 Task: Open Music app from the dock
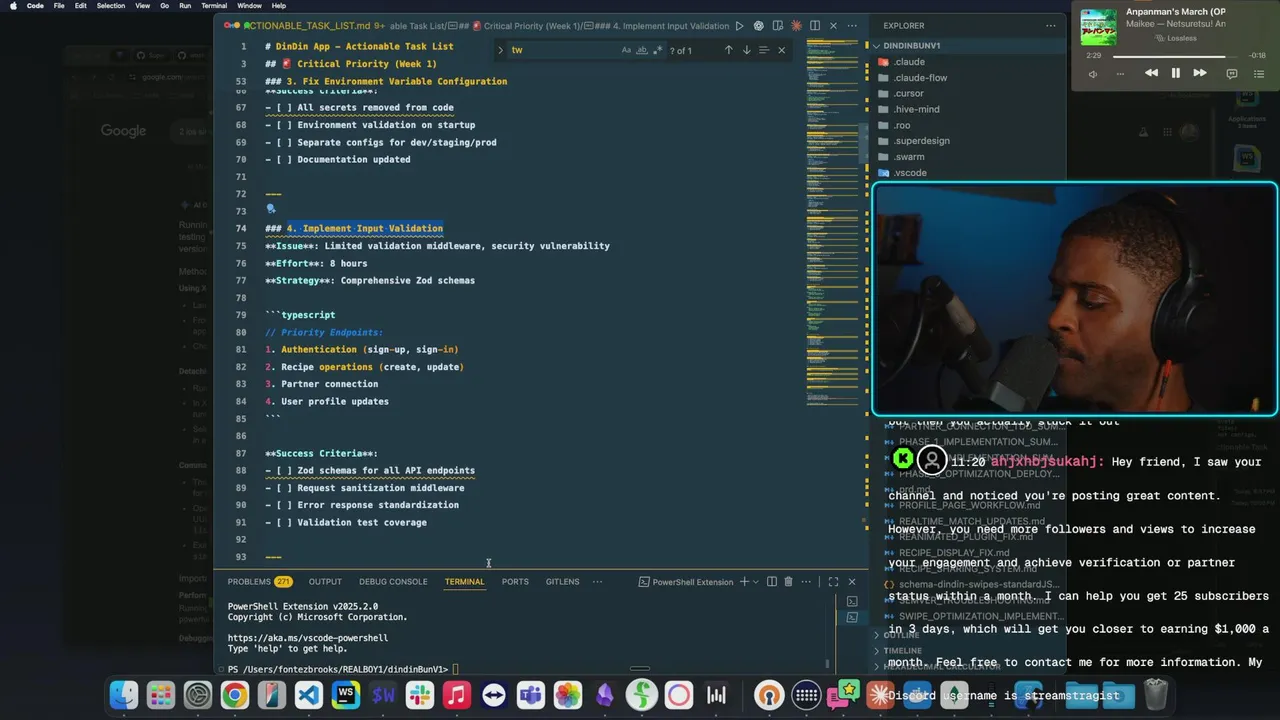coord(457,695)
